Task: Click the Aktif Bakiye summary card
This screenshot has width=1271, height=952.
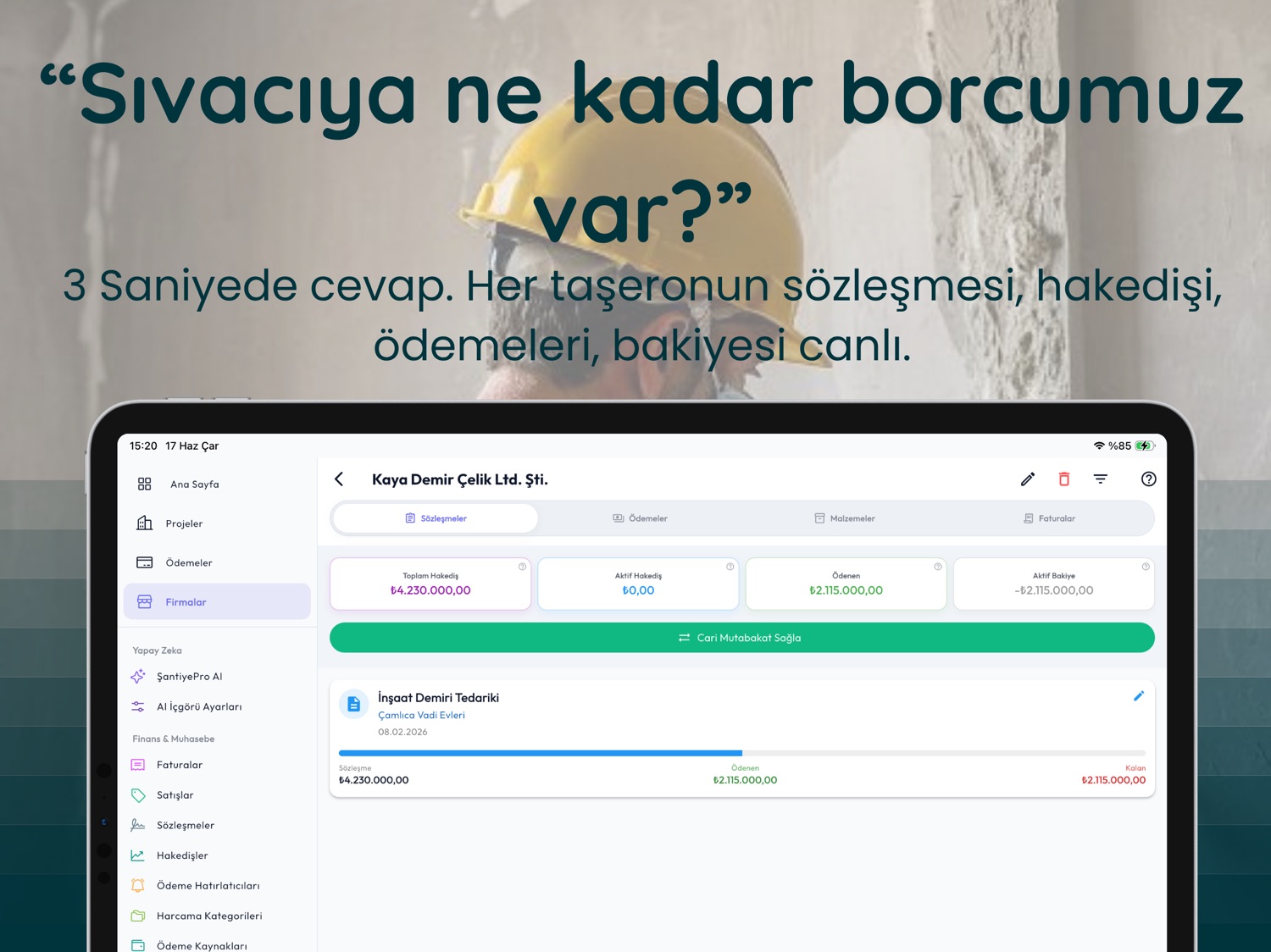Action: click(1054, 584)
